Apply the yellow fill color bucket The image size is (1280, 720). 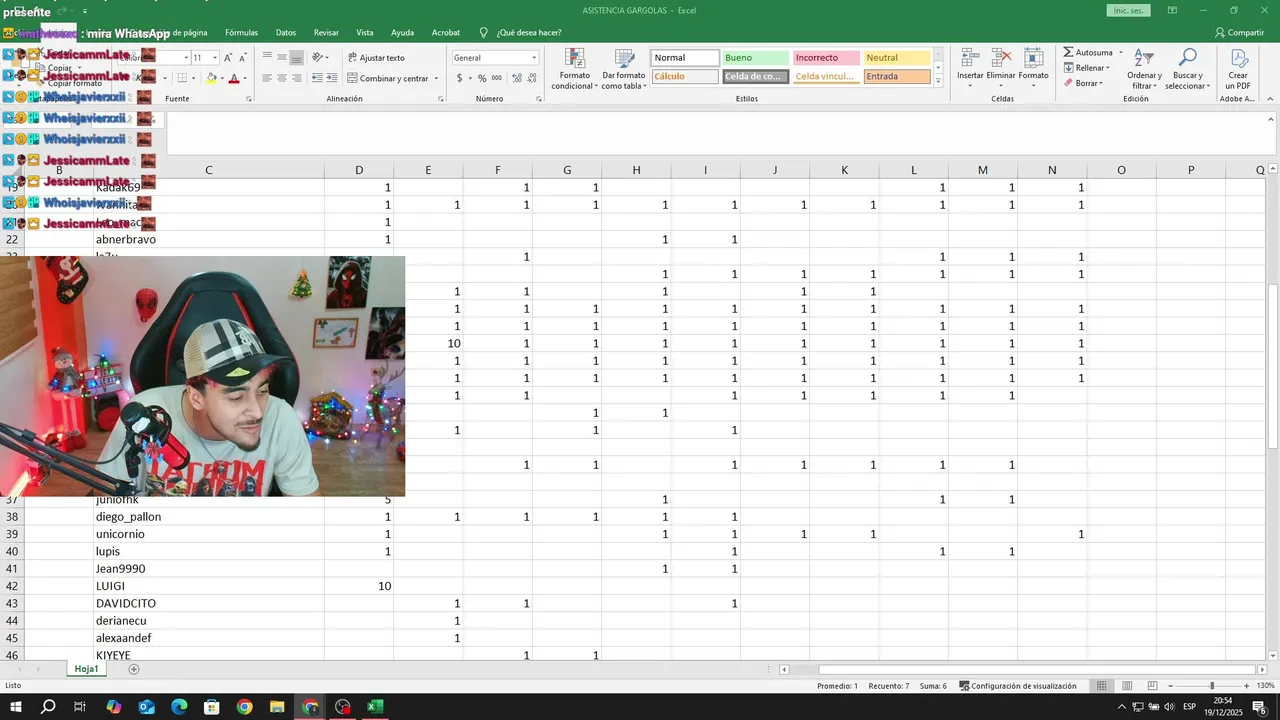[x=211, y=78]
